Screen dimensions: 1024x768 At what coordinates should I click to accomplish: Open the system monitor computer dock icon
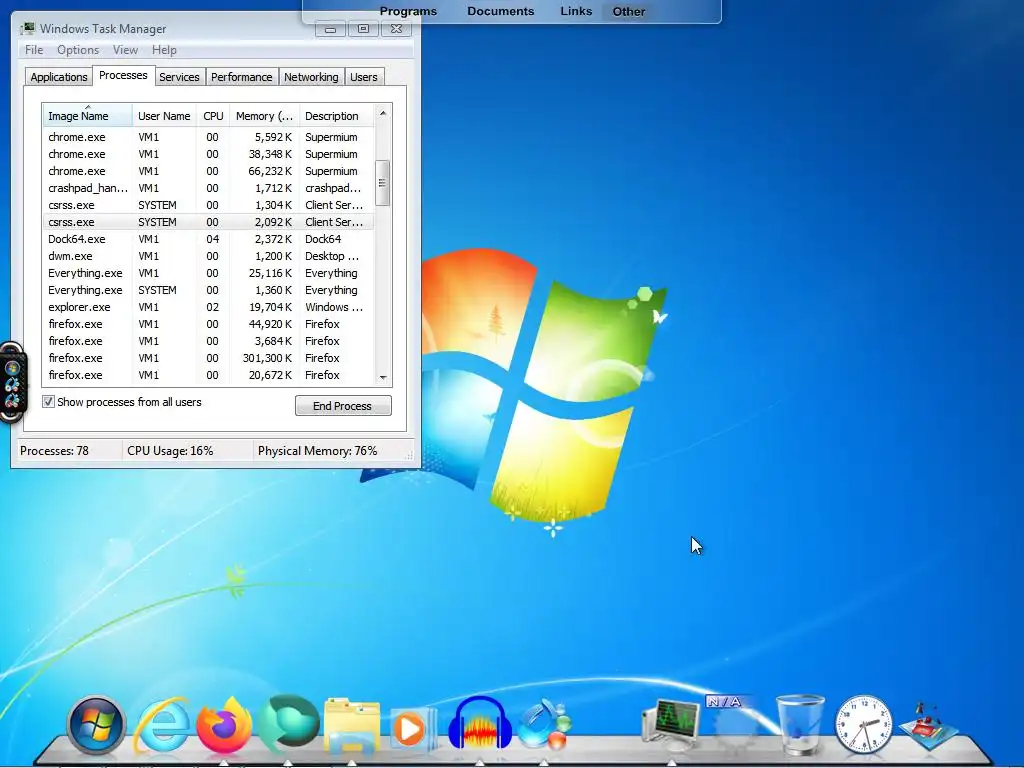click(671, 723)
